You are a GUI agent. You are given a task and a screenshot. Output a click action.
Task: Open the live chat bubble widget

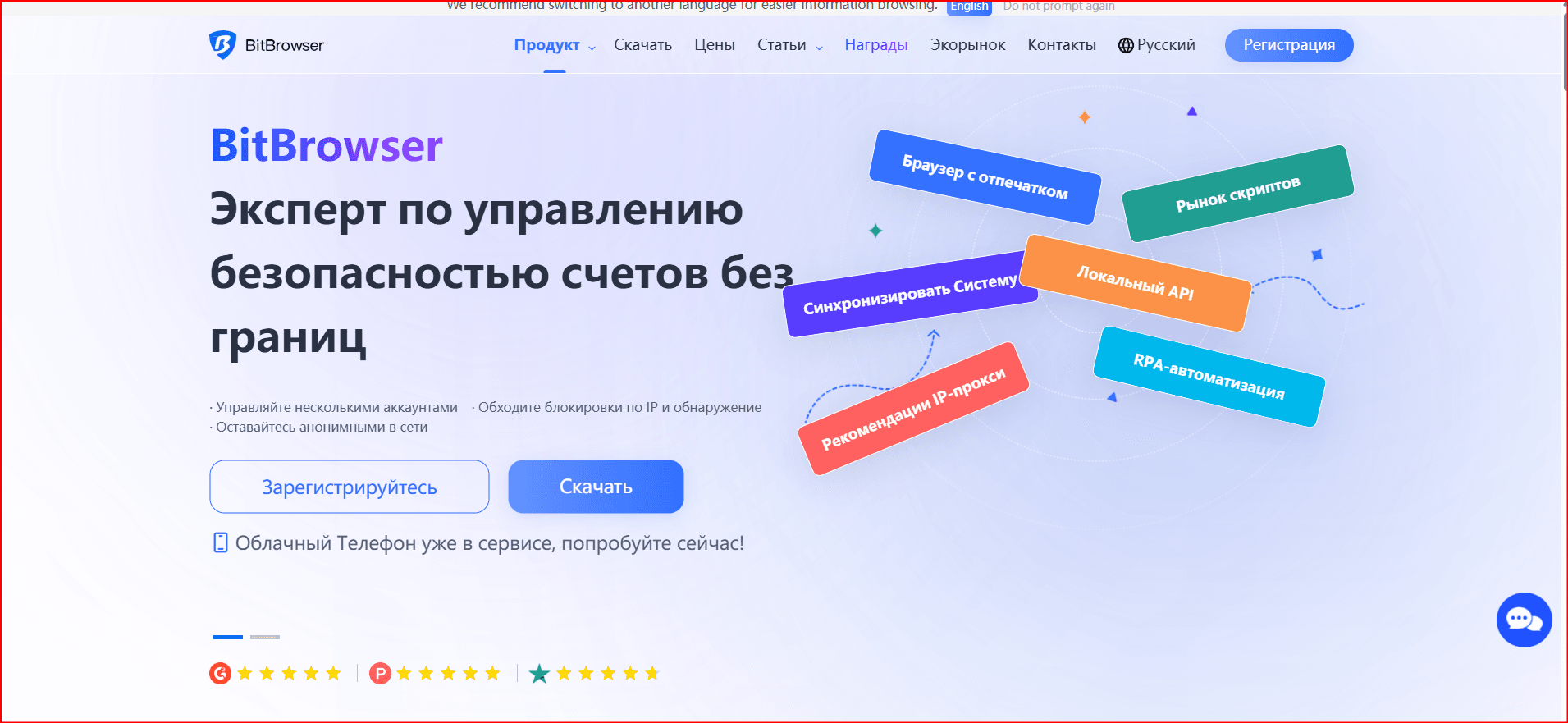(1524, 620)
